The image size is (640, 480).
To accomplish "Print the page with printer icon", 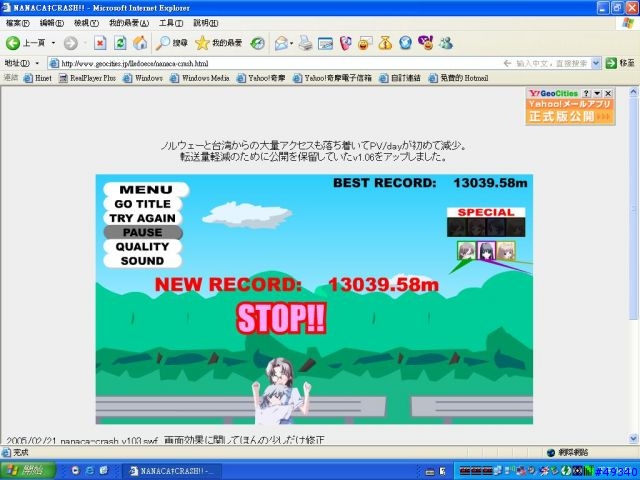I will (305, 43).
